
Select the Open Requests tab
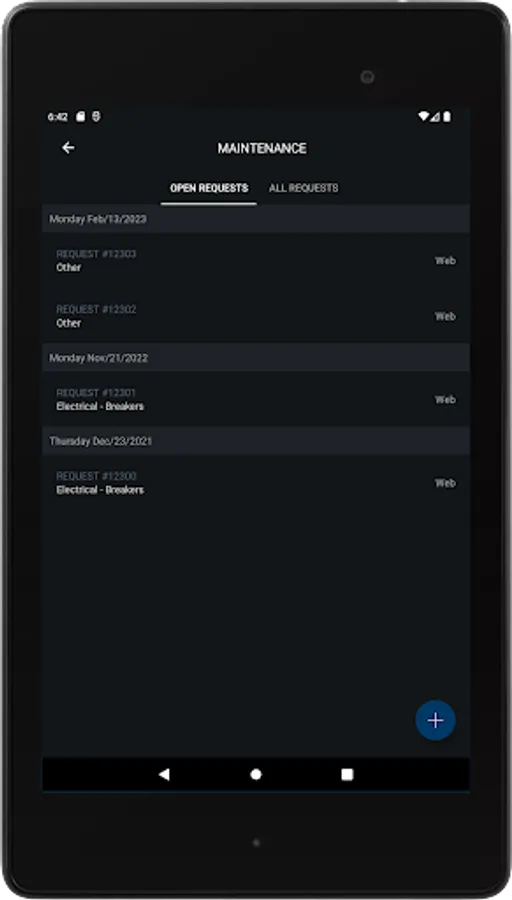[209, 188]
